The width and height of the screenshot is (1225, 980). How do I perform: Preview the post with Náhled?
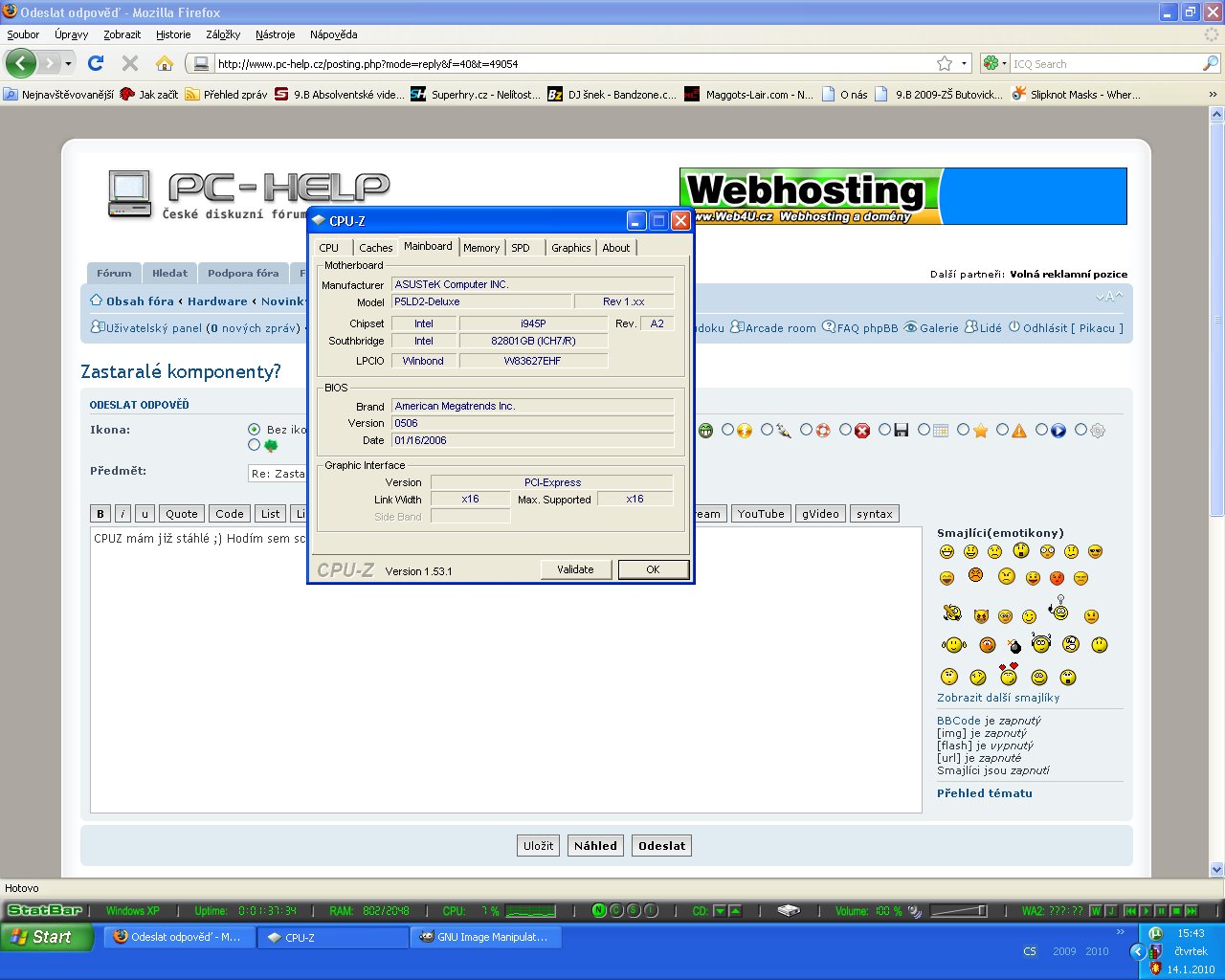(x=595, y=846)
